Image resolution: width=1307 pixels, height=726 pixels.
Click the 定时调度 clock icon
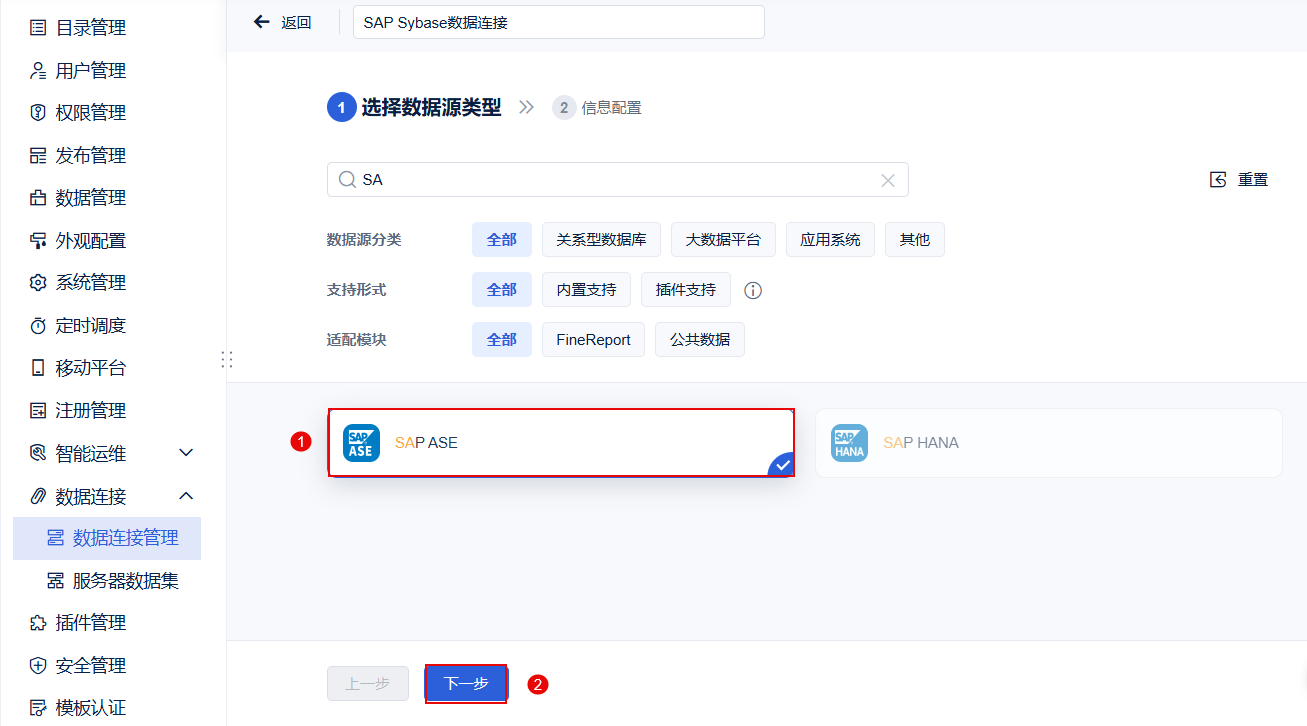[38, 326]
